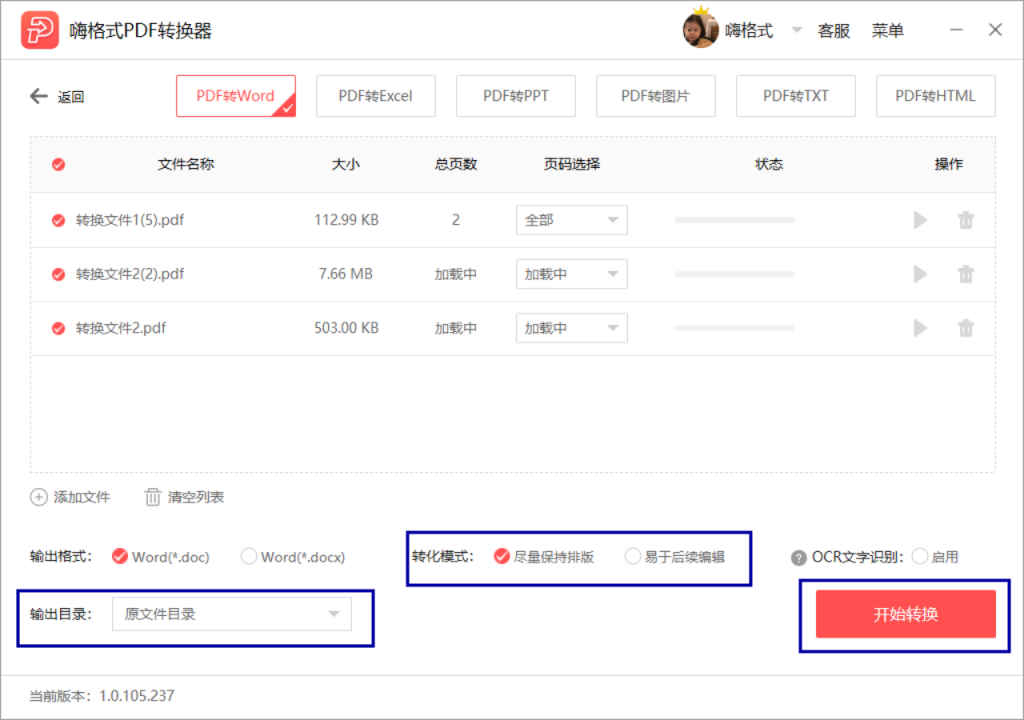Switch to PDF转图片 tab
1024x720 pixels.
click(x=656, y=96)
